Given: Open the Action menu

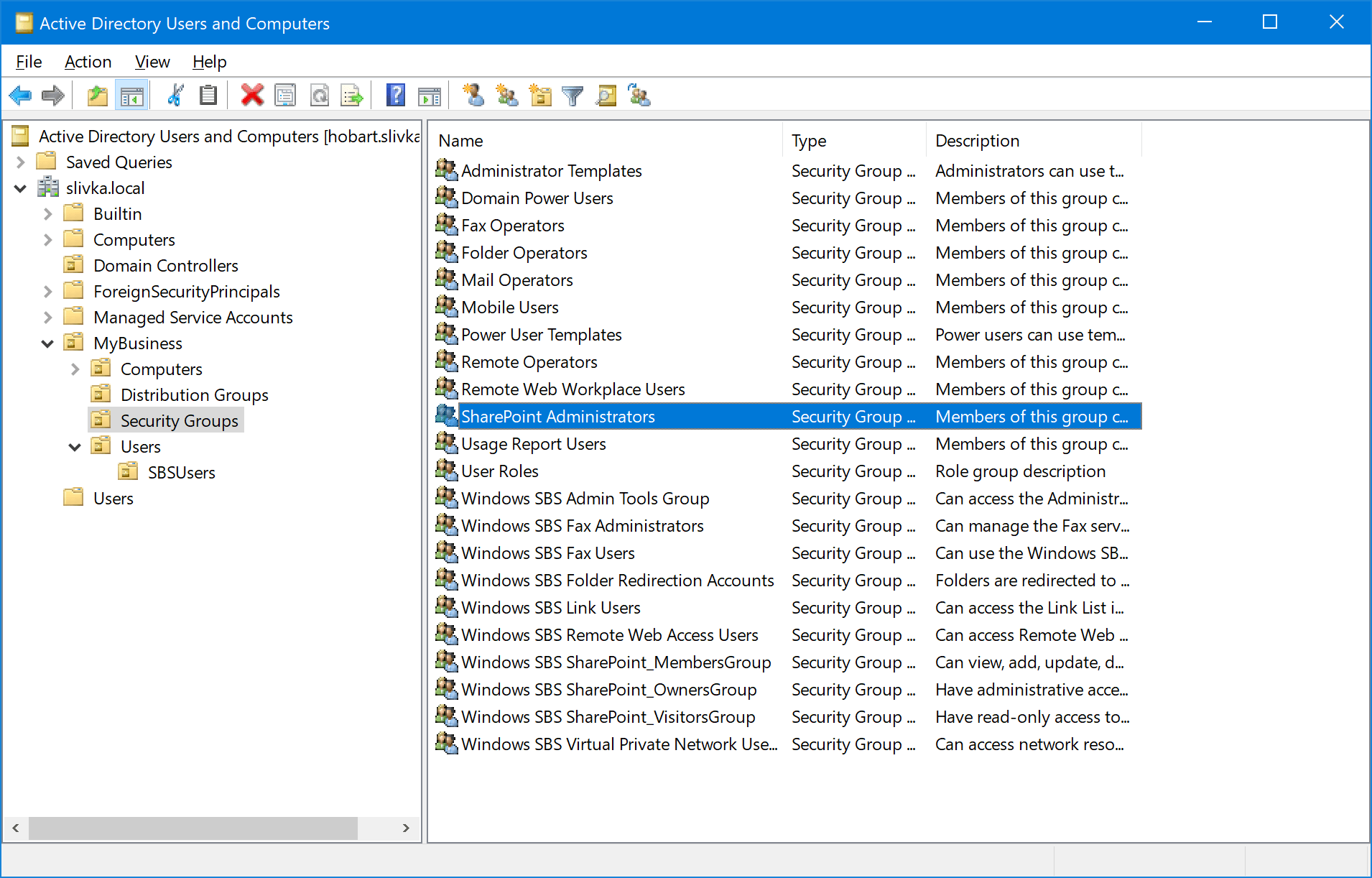Looking at the screenshot, I should [x=88, y=62].
